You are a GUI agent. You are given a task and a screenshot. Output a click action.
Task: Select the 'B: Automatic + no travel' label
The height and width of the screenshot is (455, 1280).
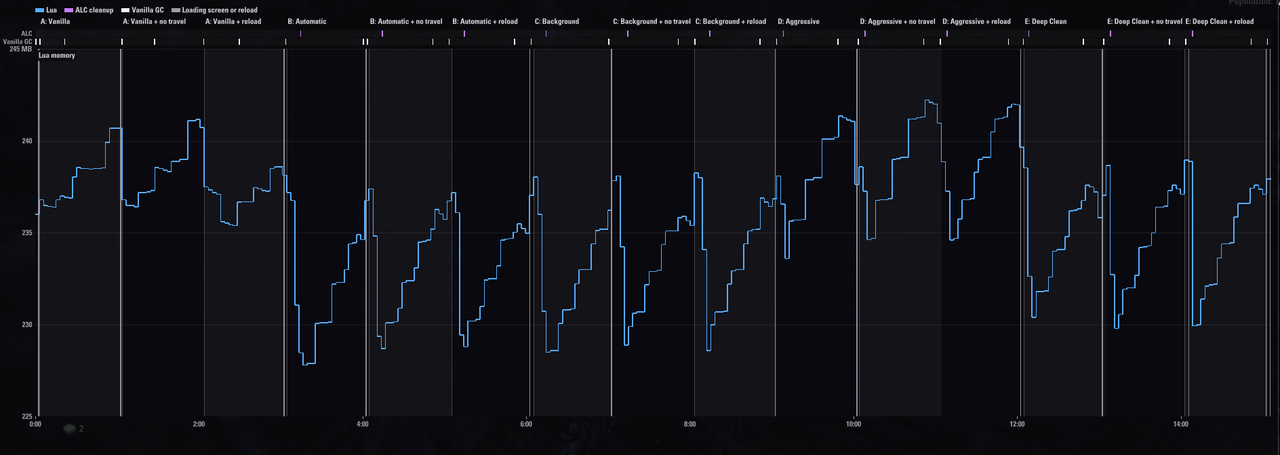coord(406,21)
